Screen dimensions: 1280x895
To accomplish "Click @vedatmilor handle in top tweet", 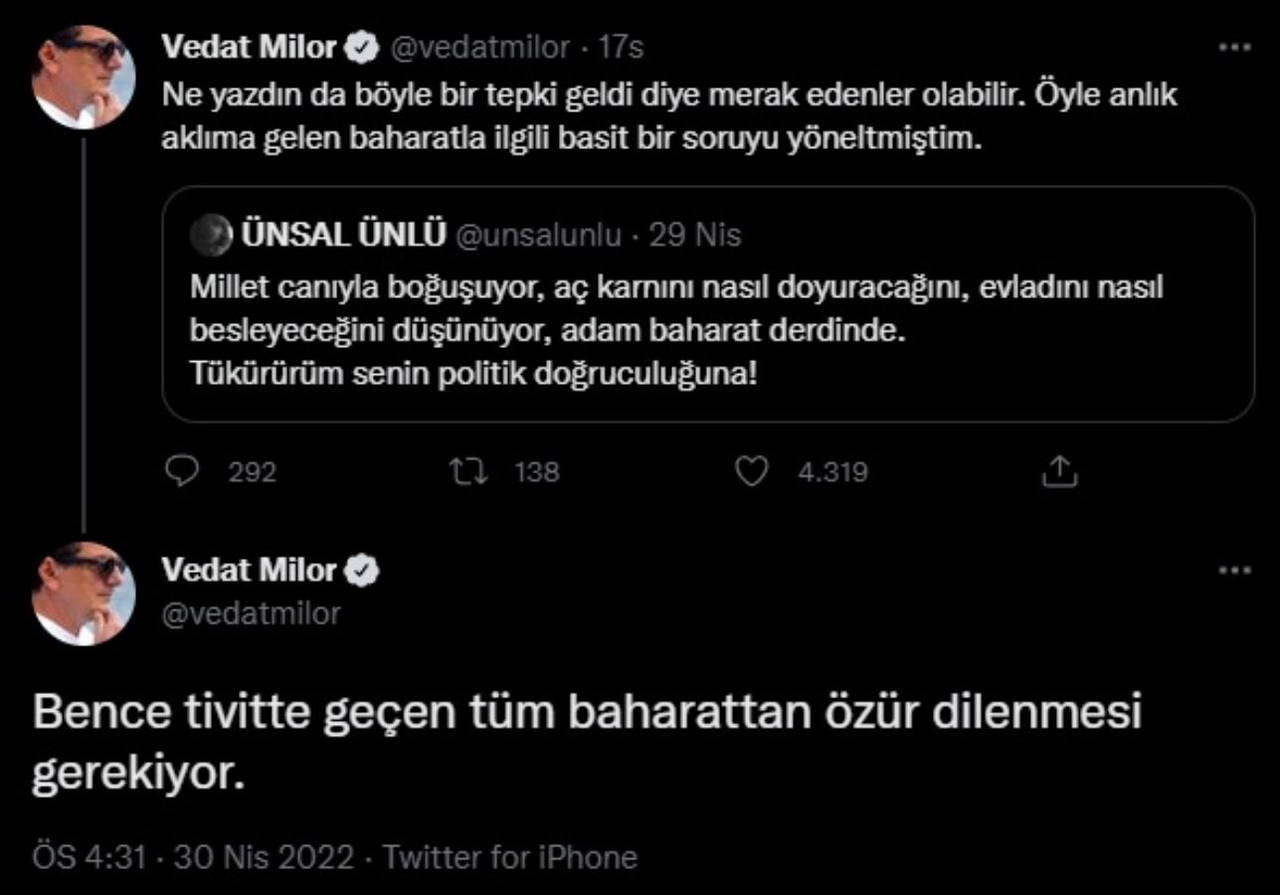I will coord(478,47).
